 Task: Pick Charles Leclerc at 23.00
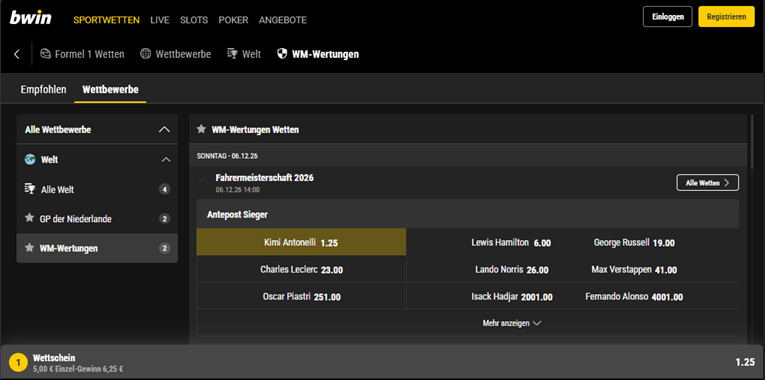click(x=301, y=269)
